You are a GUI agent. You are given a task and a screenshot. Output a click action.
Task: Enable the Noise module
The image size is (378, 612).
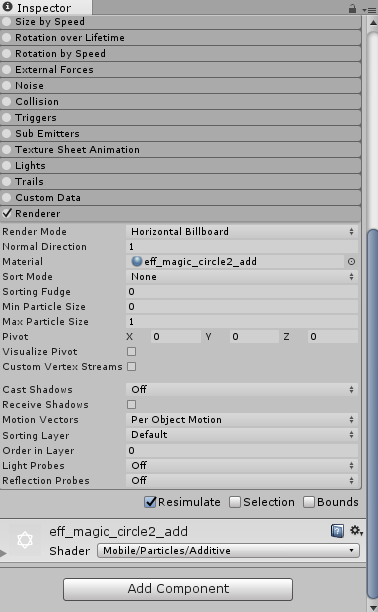7,86
